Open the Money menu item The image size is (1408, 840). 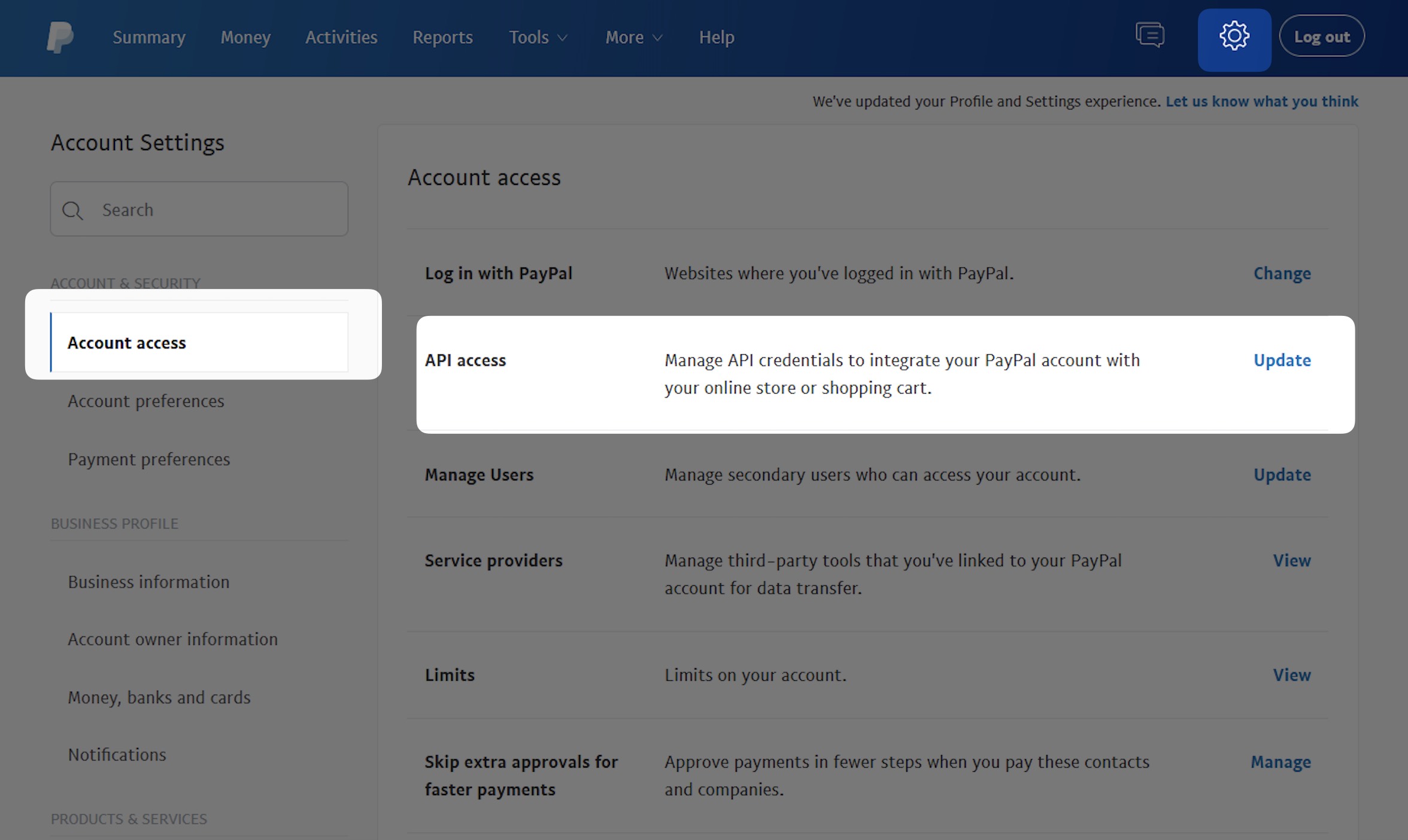click(245, 37)
